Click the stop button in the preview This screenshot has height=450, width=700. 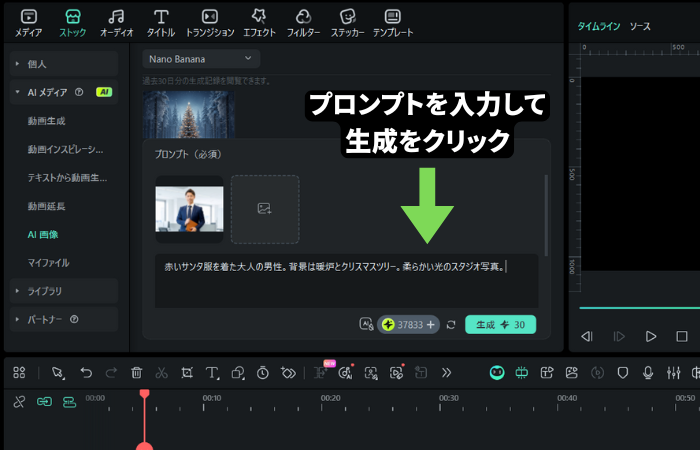[x=682, y=336]
